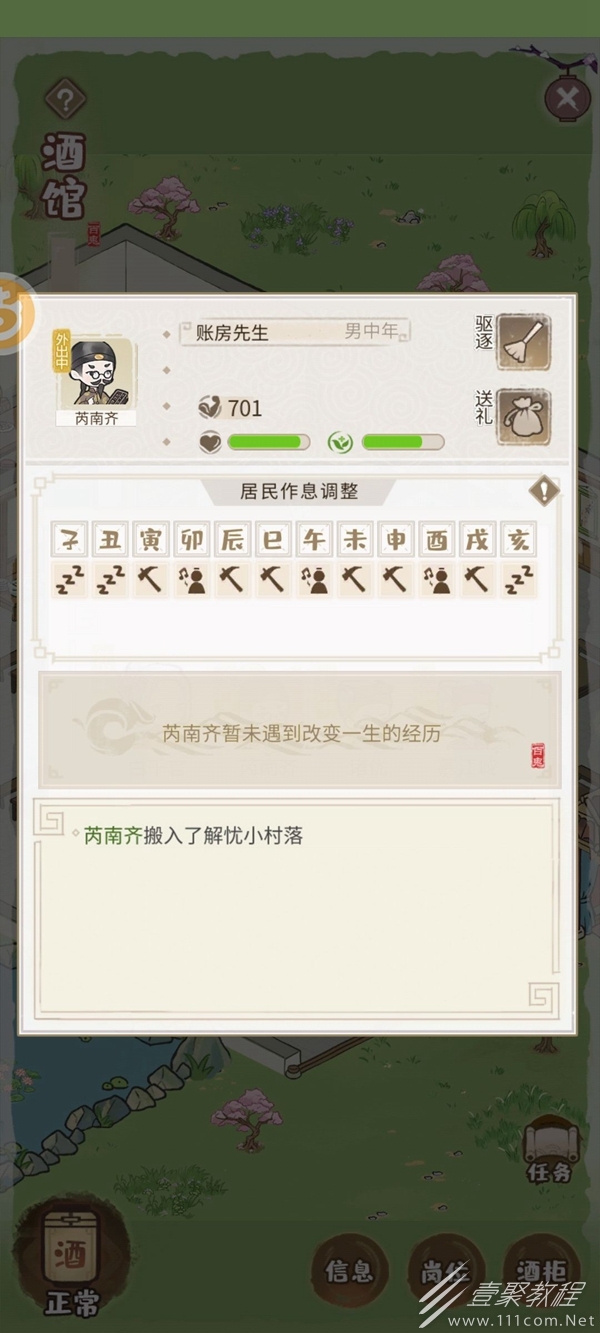Toggle the sleep activity under 子 hour

(x=70, y=579)
